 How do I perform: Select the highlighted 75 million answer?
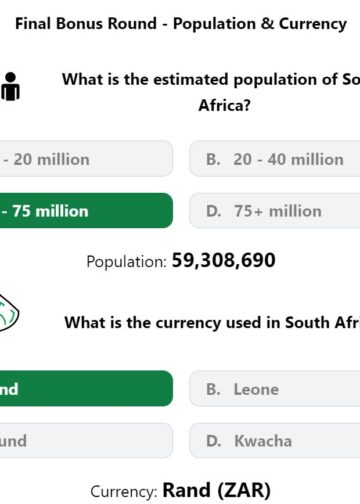click(86, 211)
